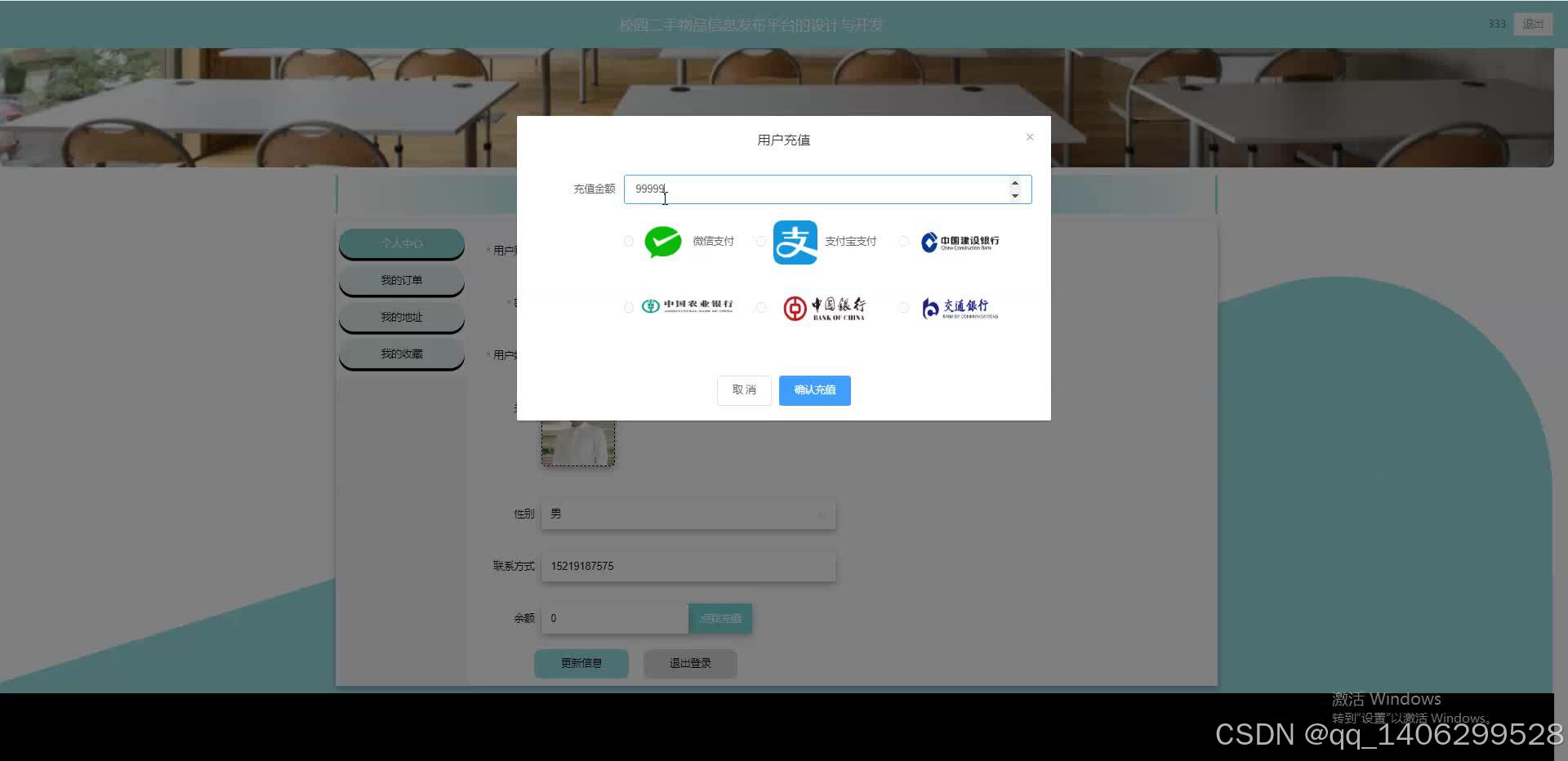1568x761 pixels.
Task: Click the 点我充值 button
Action: coord(720,619)
